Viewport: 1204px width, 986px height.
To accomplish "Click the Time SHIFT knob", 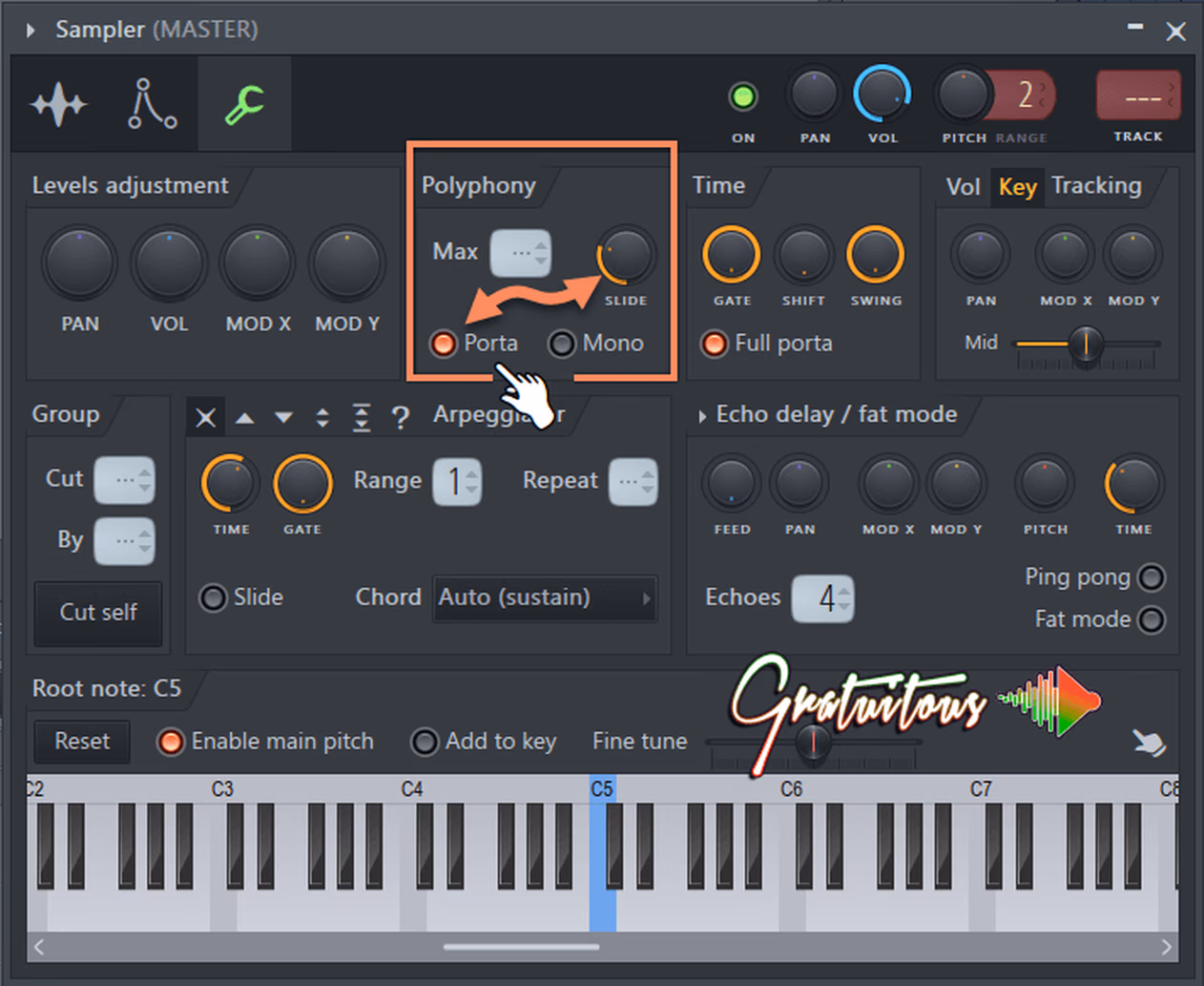I will [803, 255].
